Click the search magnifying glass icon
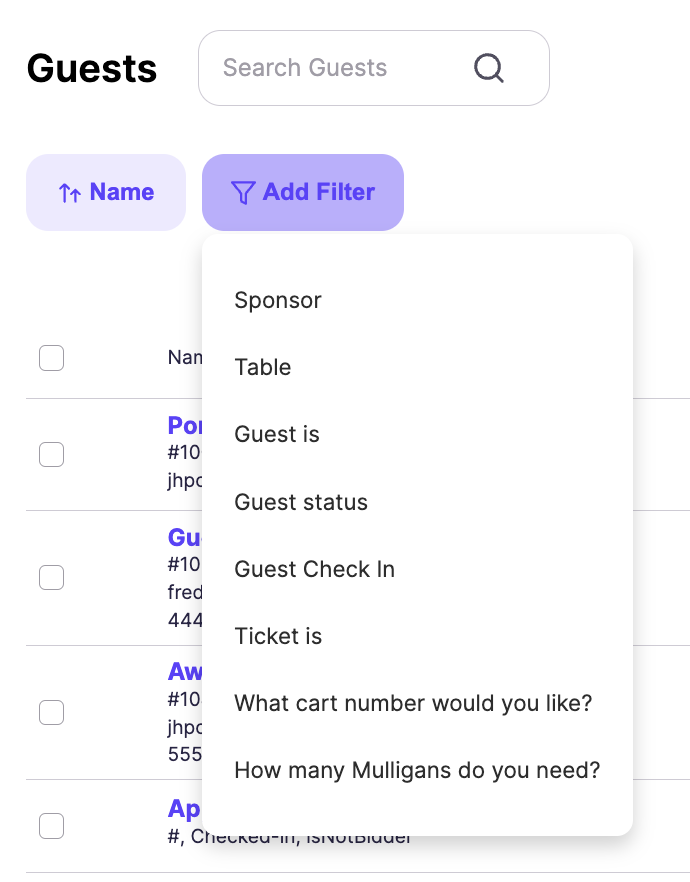Viewport: 690px width, 882px height. 488,67
